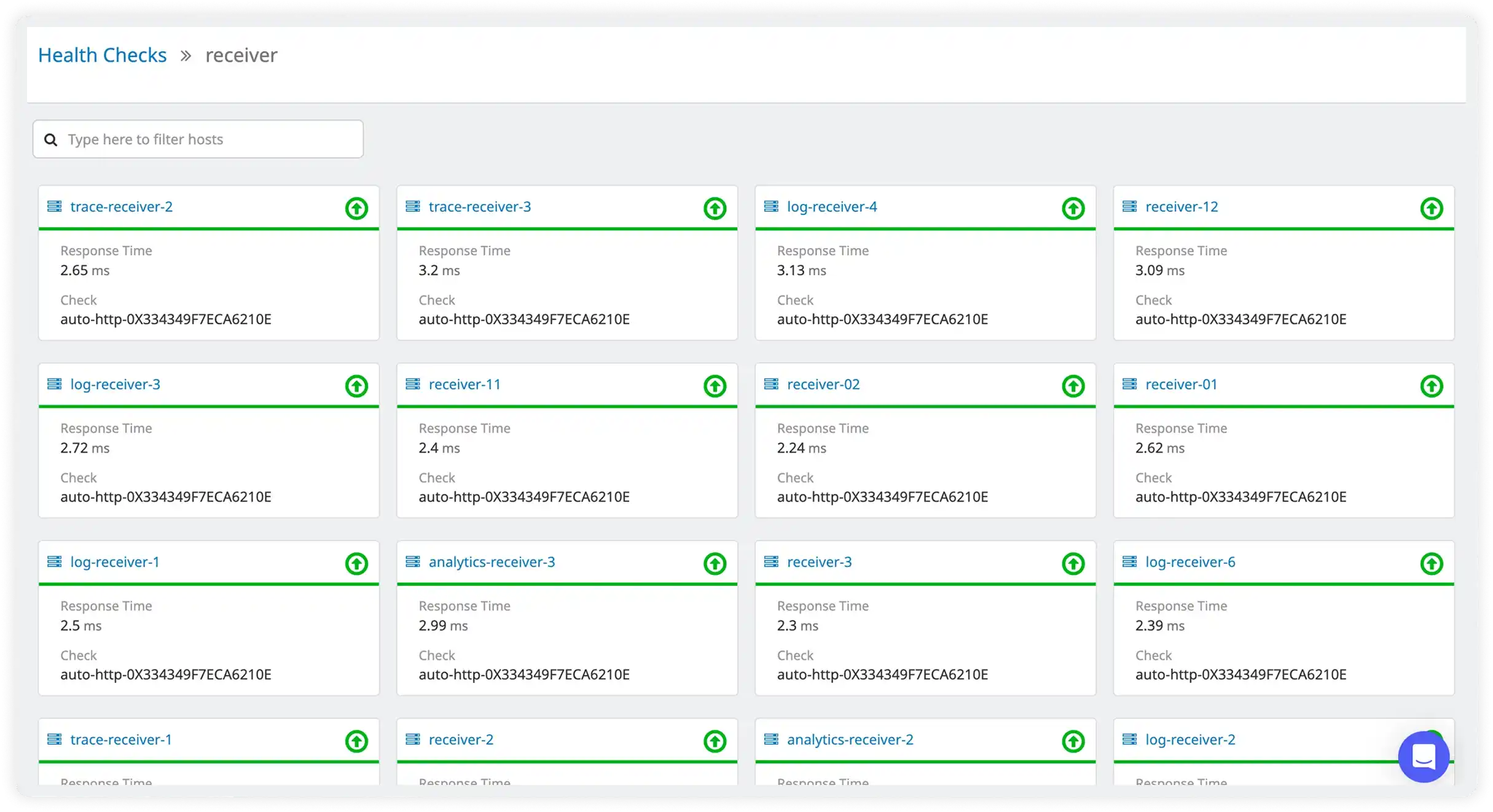Viewport: 1493px width, 812px height.
Task: Focus the filter hosts search field
Action: tap(209, 139)
